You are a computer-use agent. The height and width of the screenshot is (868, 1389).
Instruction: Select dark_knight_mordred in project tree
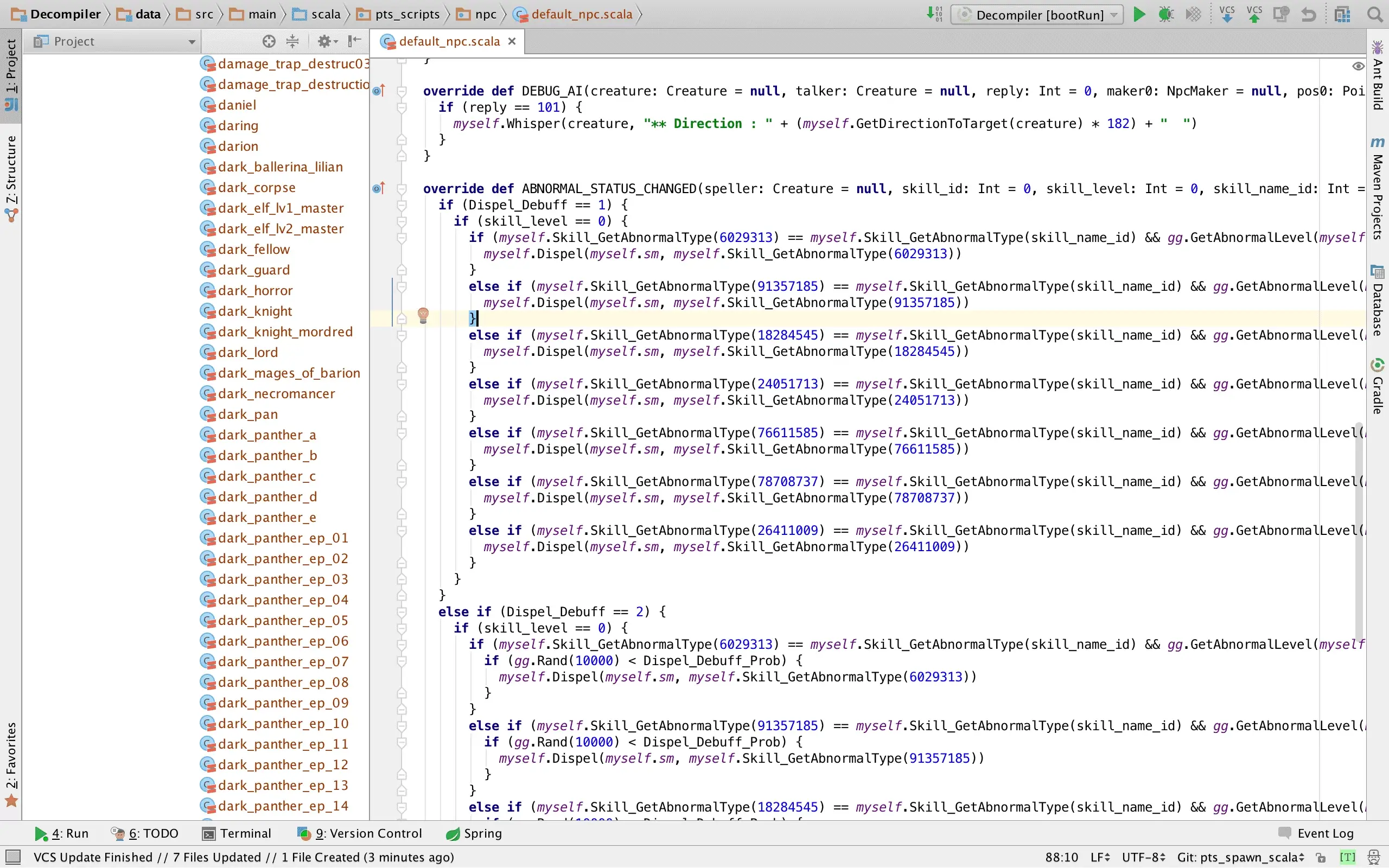[x=276, y=331]
